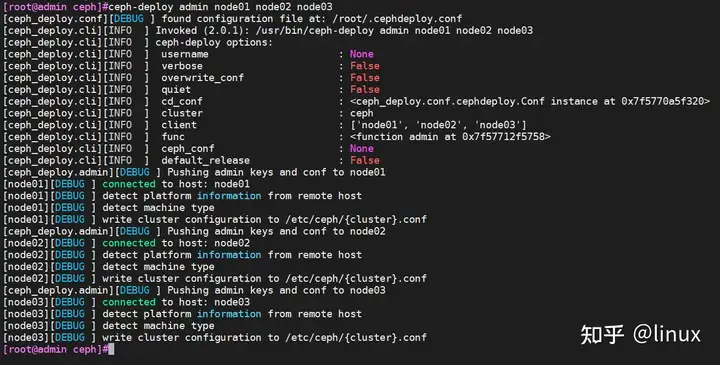Image resolution: width=720 pixels, height=365 pixels.
Task: Click the magenta None value for username
Action: tap(361, 54)
